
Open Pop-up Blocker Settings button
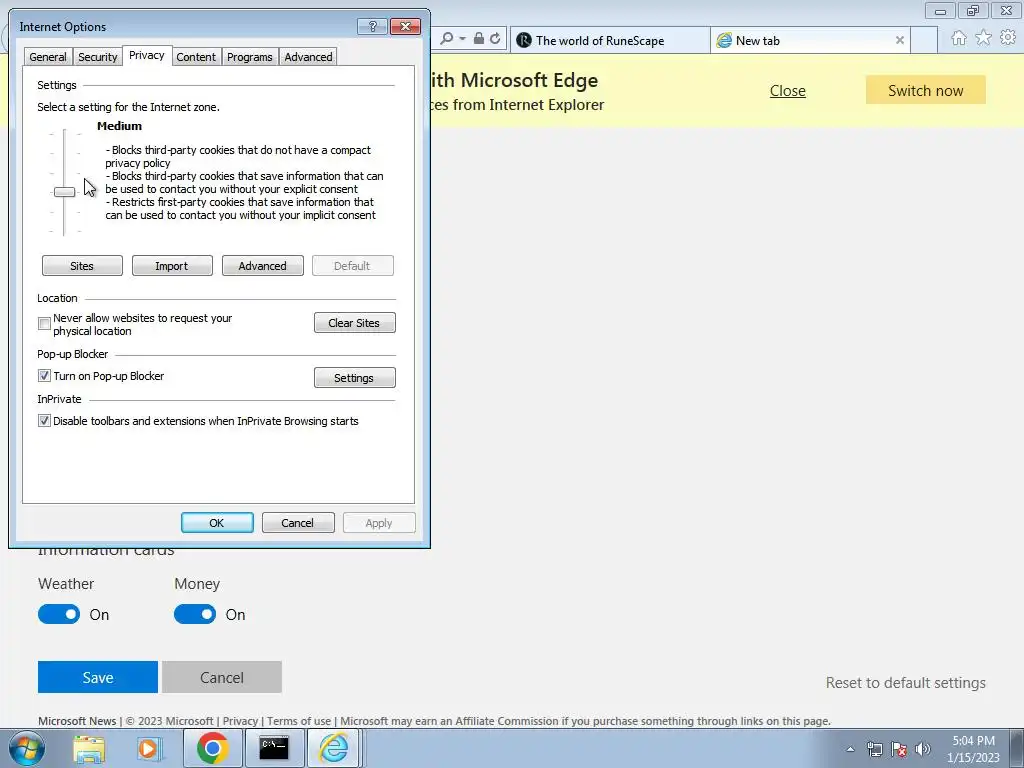pos(355,377)
